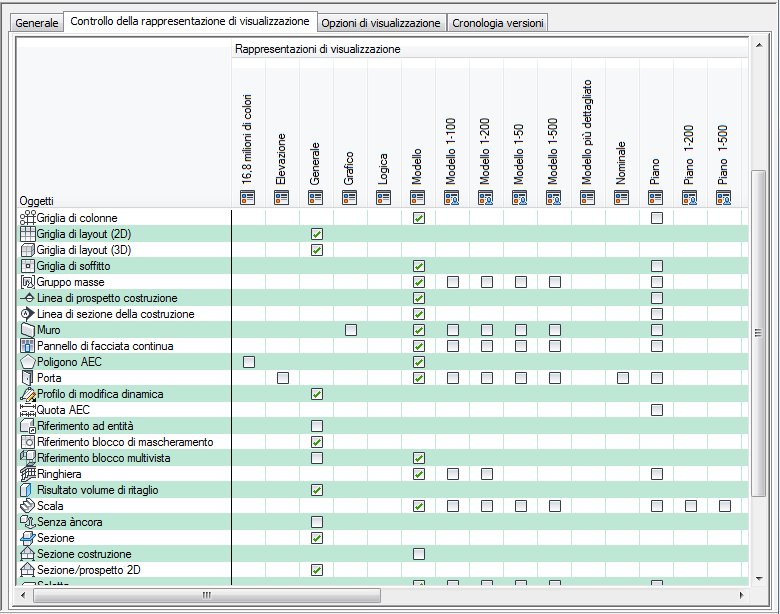This screenshot has width=780, height=614.
Task: Click the horizontal scrollbar left arrow
Action: click(x=23, y=595)
